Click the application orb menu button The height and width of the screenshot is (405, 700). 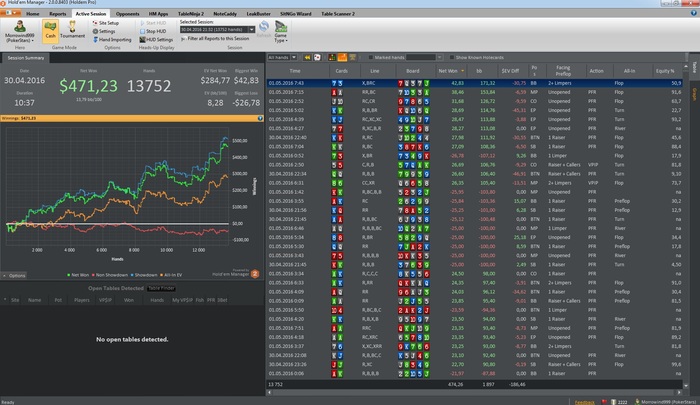11,13
